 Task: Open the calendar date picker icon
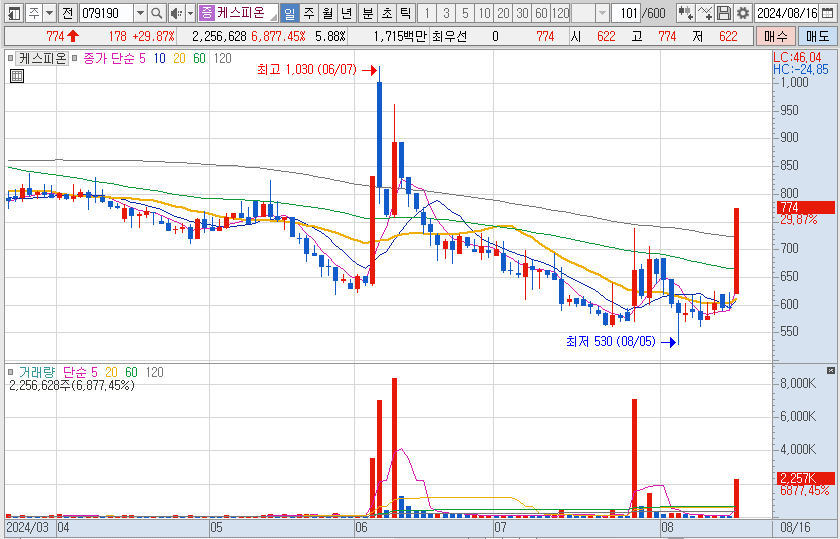click(828, 13)
